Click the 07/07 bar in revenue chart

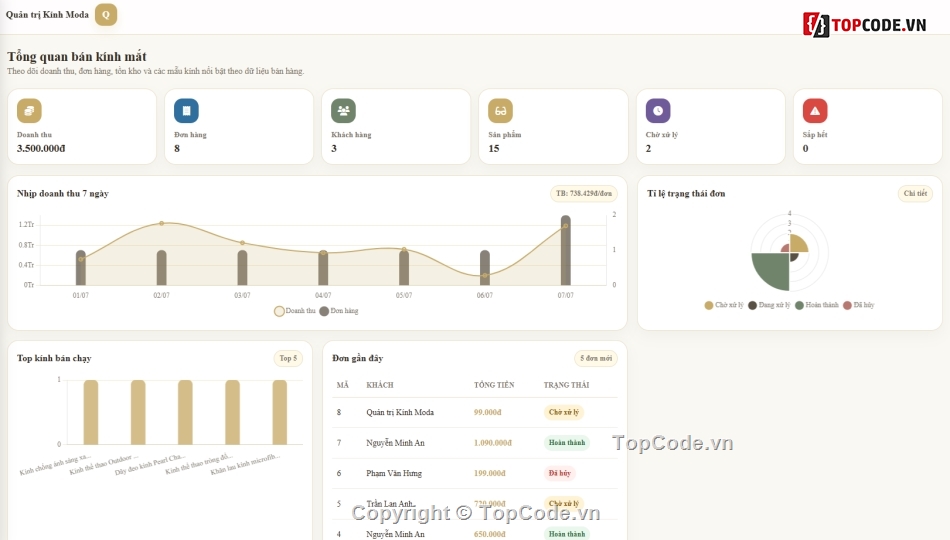[x=565, y=250]
